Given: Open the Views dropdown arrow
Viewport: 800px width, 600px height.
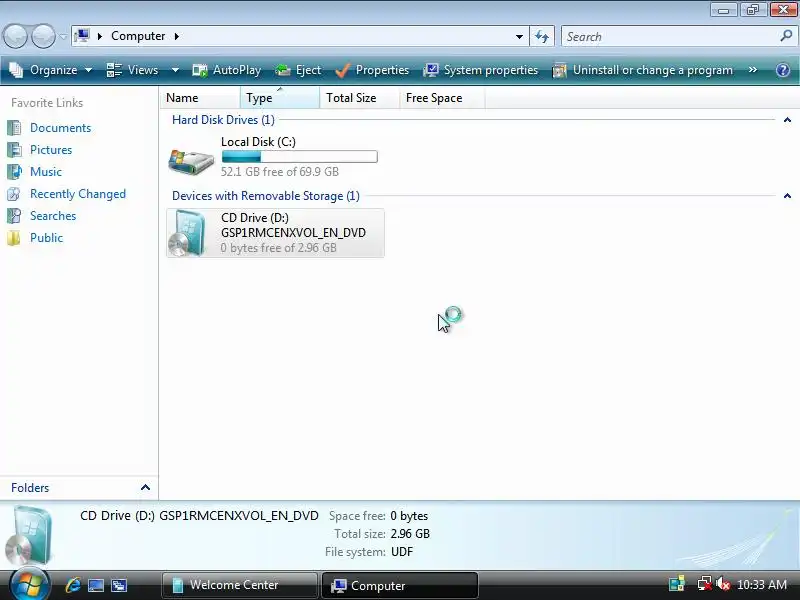Looking at the screenshot, I should [x=175, y=70].
